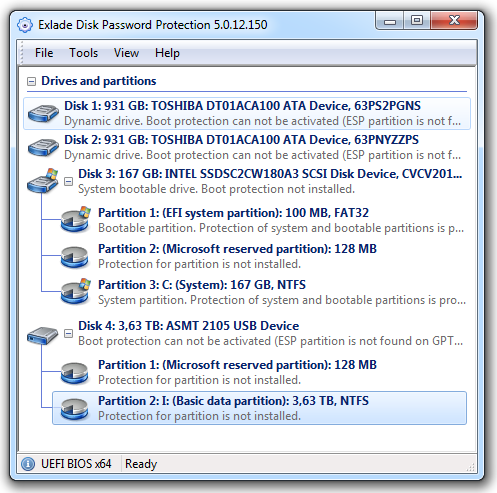Screen dimensions: 497x493
Task: Click Disk 2 'Dynamic drive' description text
Action: pos(263,155)
